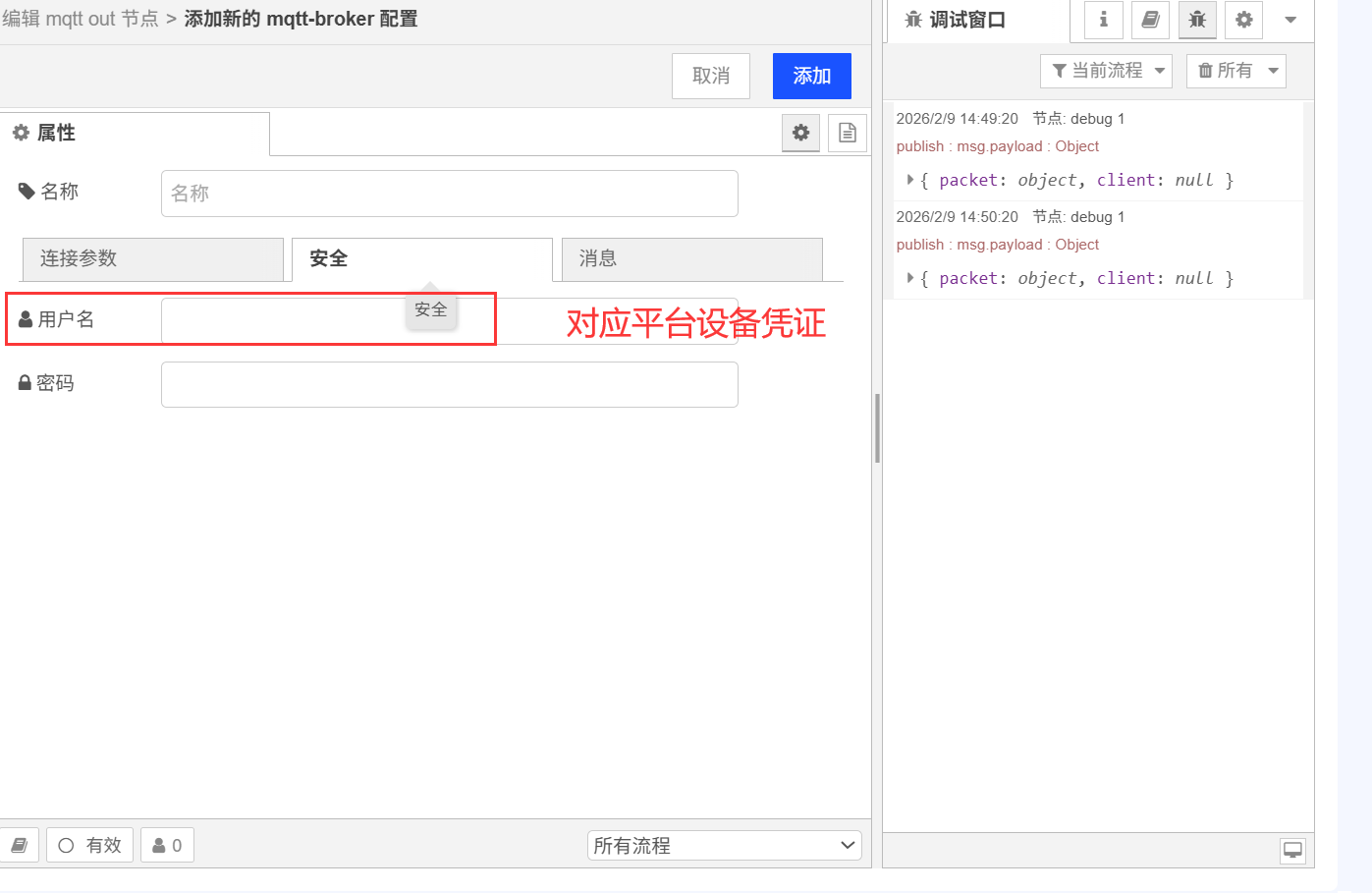
Task: Open configuration nodes gear sidebar icon
Action: pyautogui.click(x=1244, y=20)
